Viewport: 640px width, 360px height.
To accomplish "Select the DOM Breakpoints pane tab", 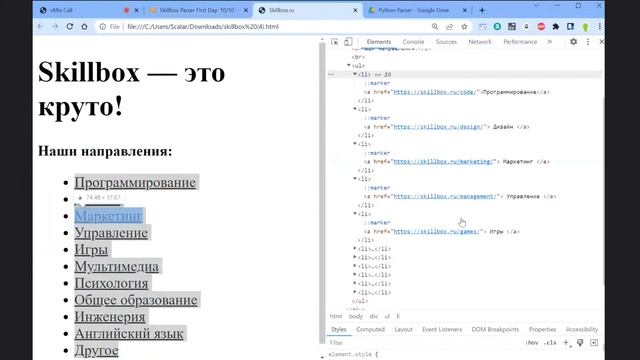I will coord(495,329).
